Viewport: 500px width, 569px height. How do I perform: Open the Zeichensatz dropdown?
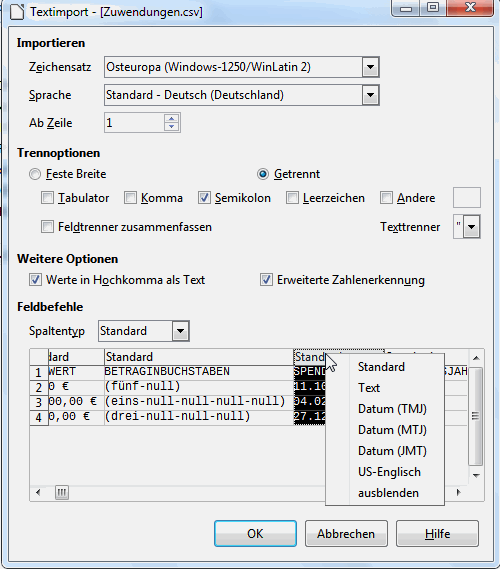pos(370,67)
